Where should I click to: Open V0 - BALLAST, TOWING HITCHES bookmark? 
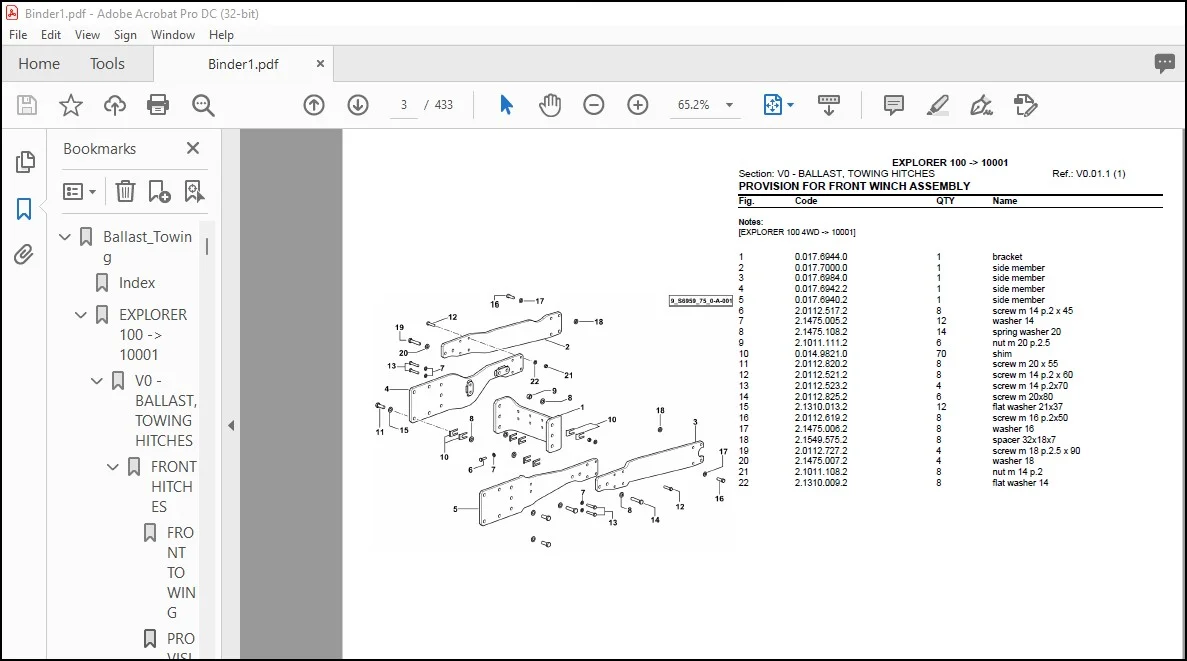point(165,410)
